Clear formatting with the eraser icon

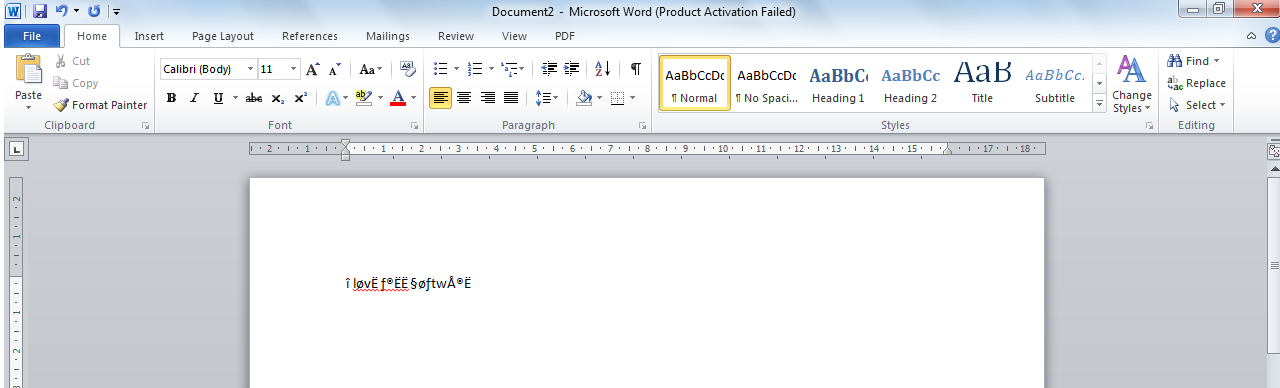[x=407, y=69]
